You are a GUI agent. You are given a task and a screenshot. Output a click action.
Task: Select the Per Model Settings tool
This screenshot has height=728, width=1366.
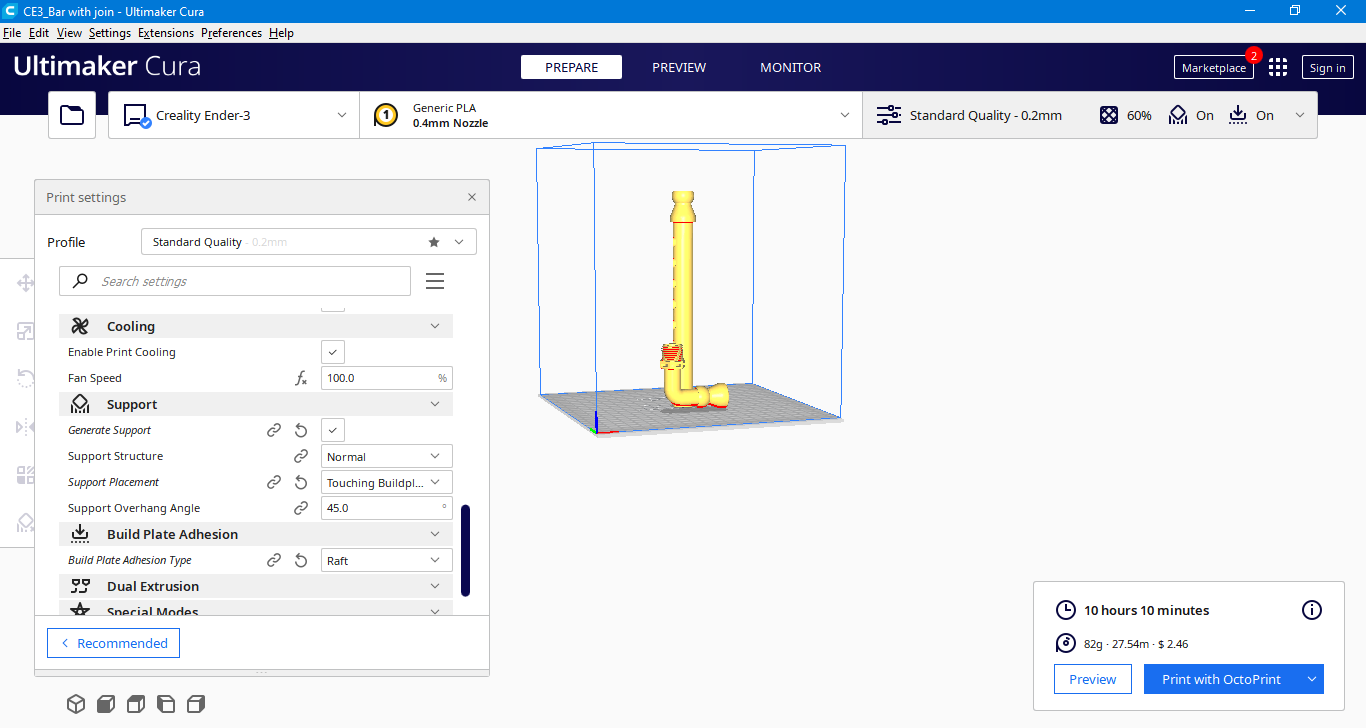click(26, 475)
